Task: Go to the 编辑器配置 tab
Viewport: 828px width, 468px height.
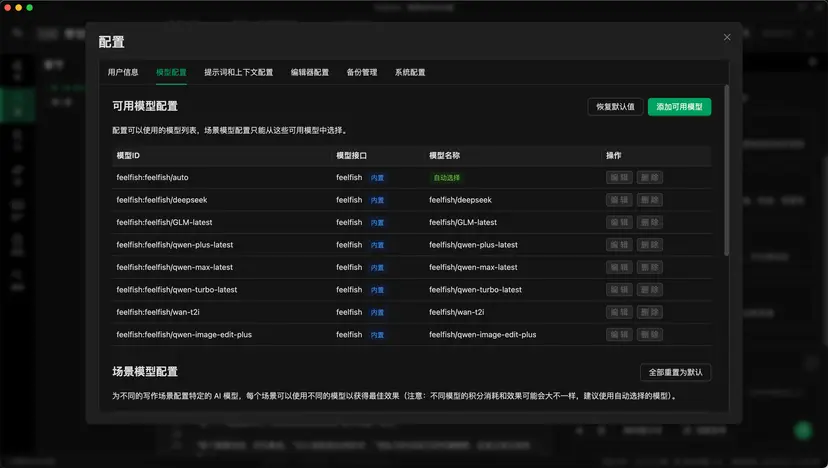Action: (309, 73)
